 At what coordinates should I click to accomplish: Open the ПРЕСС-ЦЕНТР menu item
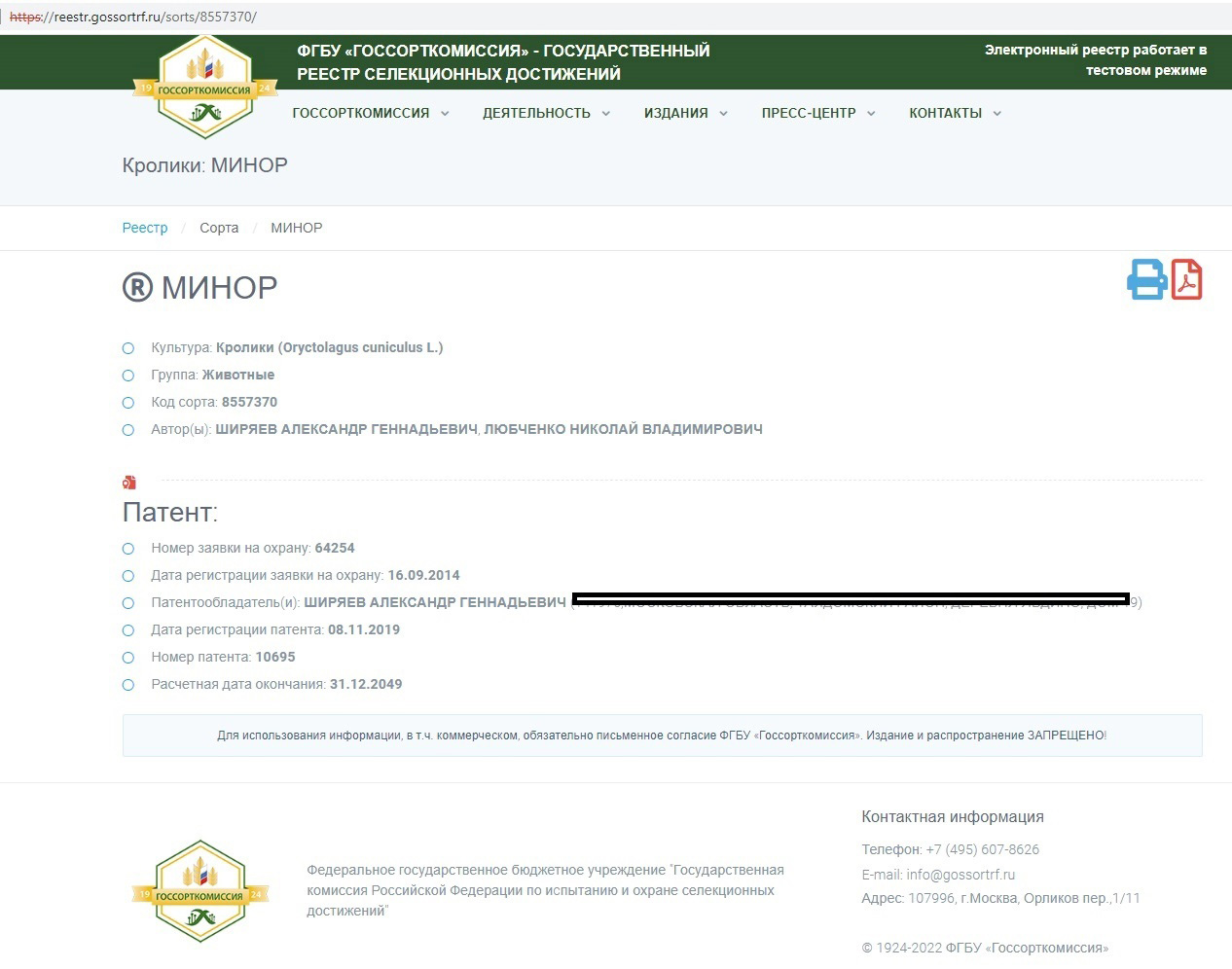pos(808,113)
